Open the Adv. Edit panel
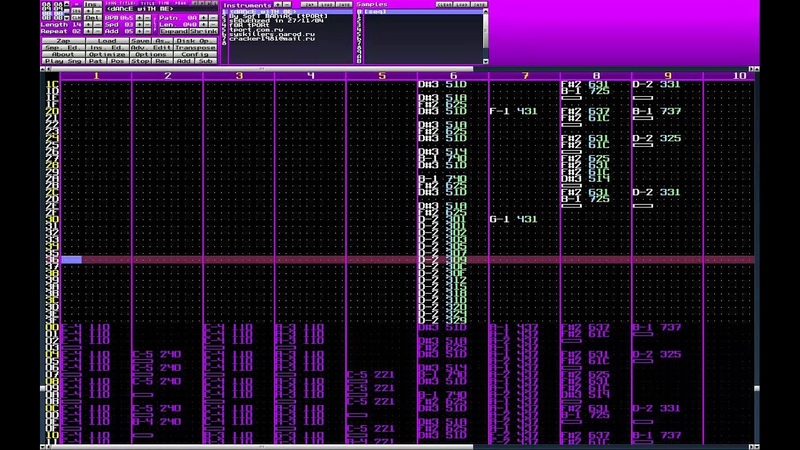The image size is (800, 450). pyautogui.click(x=151, y=47)
